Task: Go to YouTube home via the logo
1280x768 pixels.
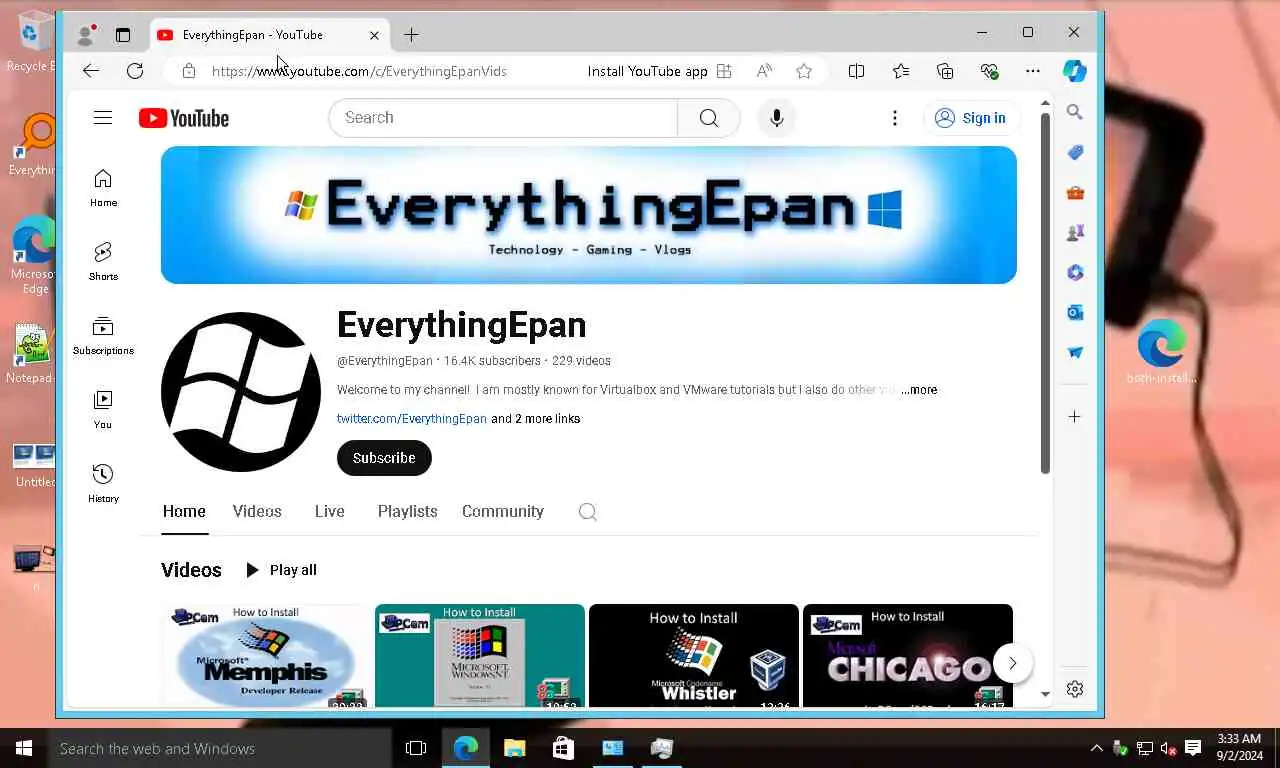Action: tap(184, 118)
